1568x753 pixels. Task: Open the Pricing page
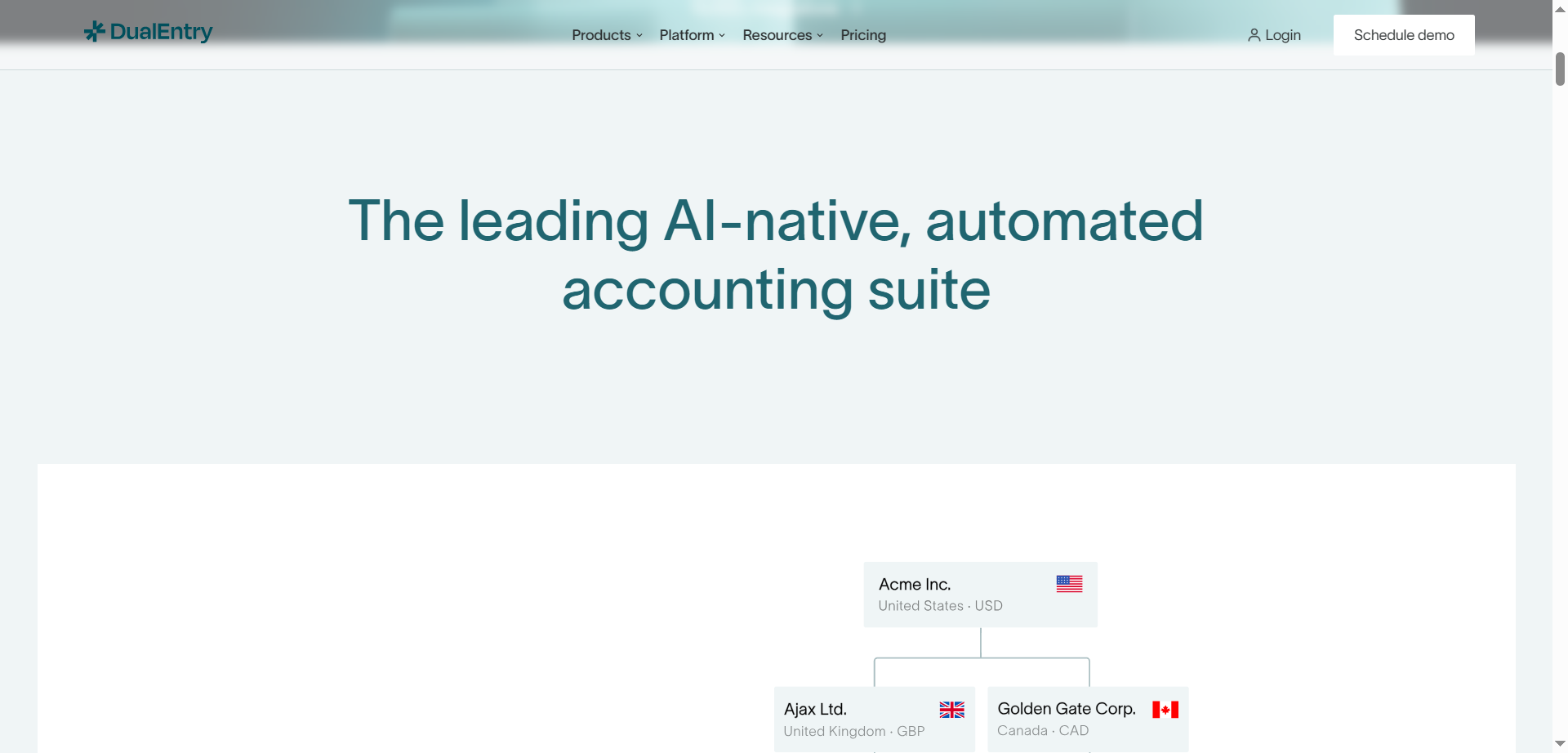(x=862, y=35)
